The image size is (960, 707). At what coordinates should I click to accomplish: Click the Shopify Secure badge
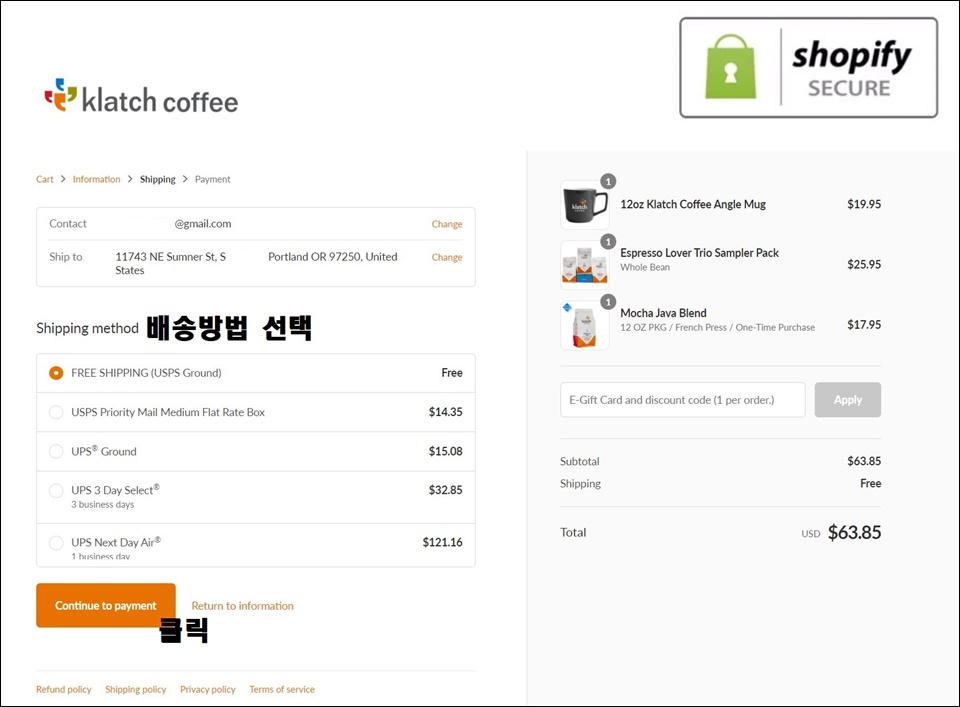pyautogui.click(x=808, y=67)
